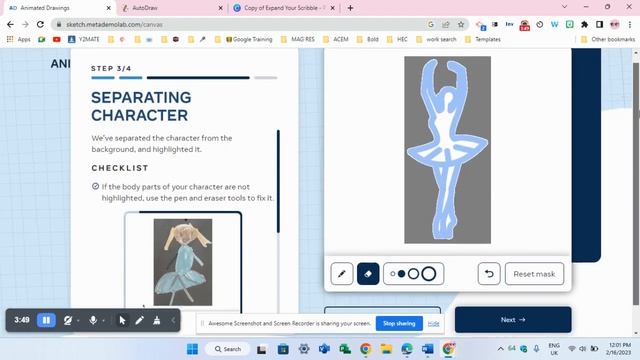The height and width of the screenshot is (360, 640).
Task: Open the webcam options dropdown arrow
Action: (78, 321)
